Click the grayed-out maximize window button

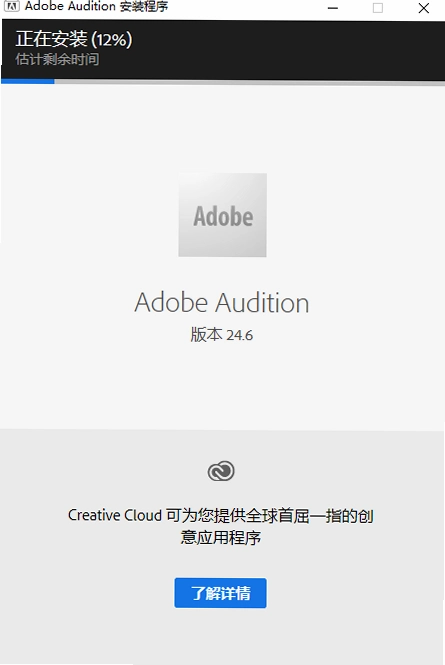coord(378,8)
